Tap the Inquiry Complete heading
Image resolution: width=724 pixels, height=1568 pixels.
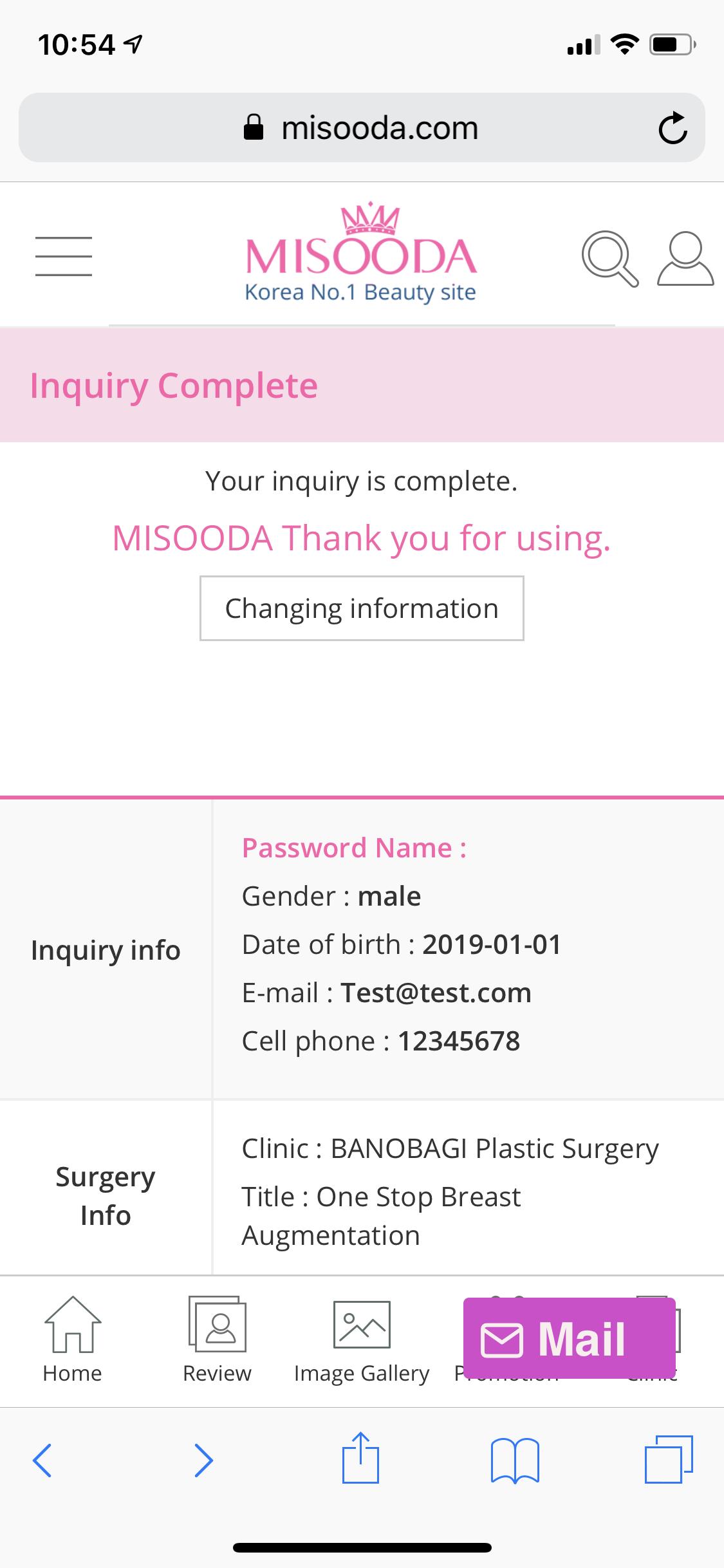pos(174,386)
